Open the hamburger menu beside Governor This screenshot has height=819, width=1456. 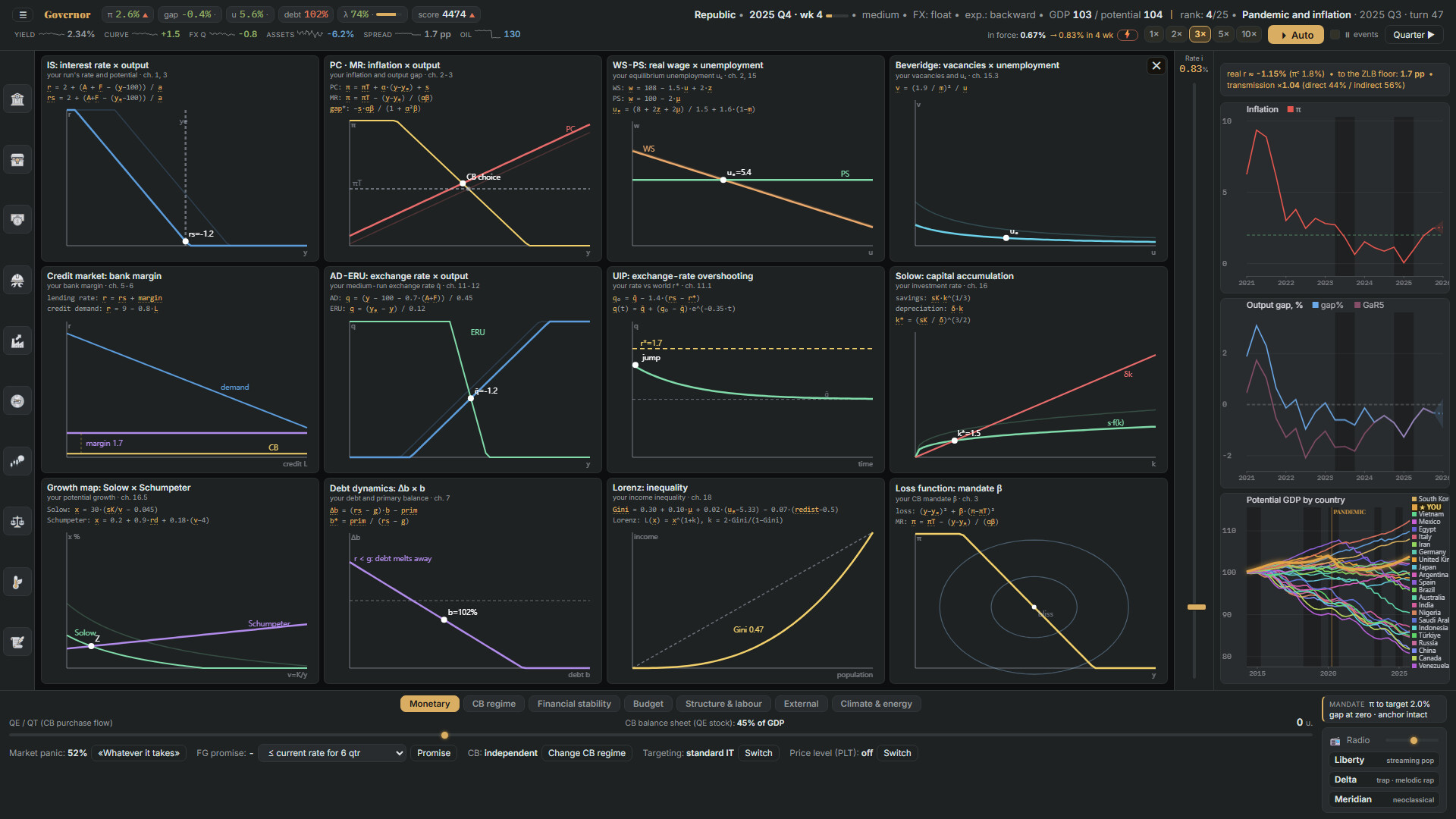pos(23,14)
